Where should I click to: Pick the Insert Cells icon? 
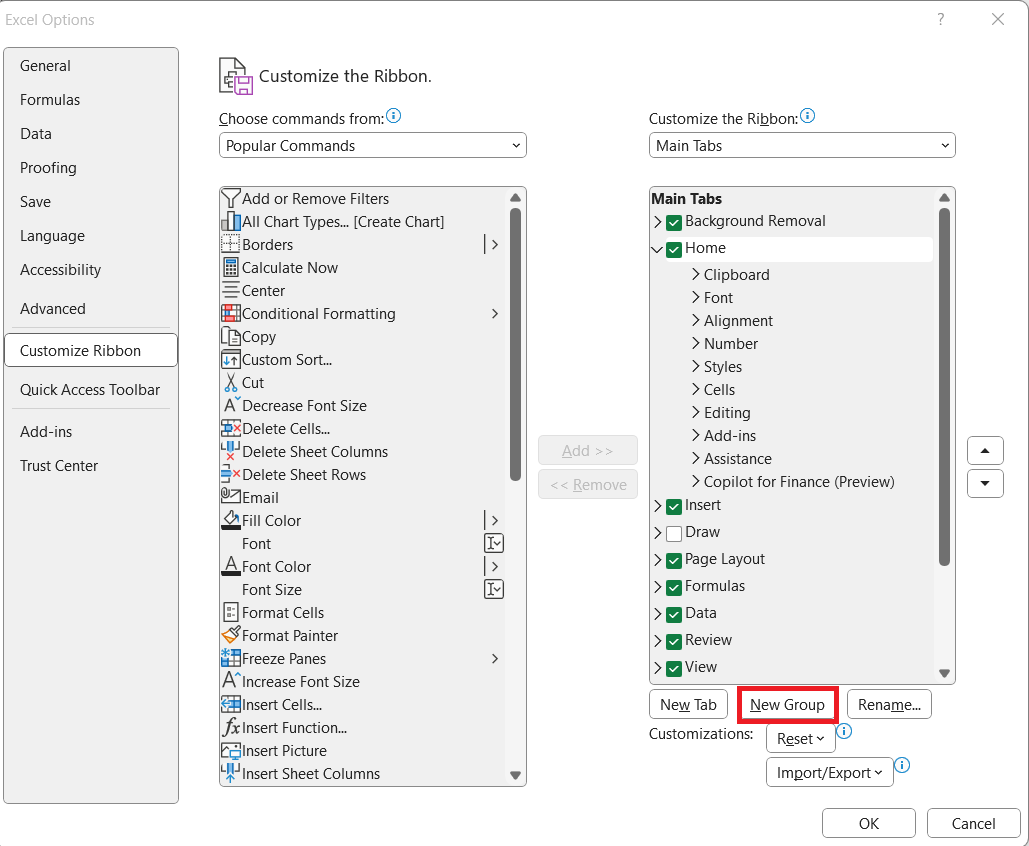pyautogui.click(x=230, y=704)
